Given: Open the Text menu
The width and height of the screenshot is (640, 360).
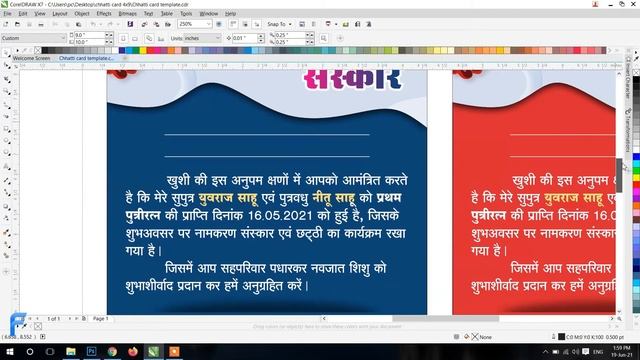Looking at the screenshot, I should [x=148, y=13].
